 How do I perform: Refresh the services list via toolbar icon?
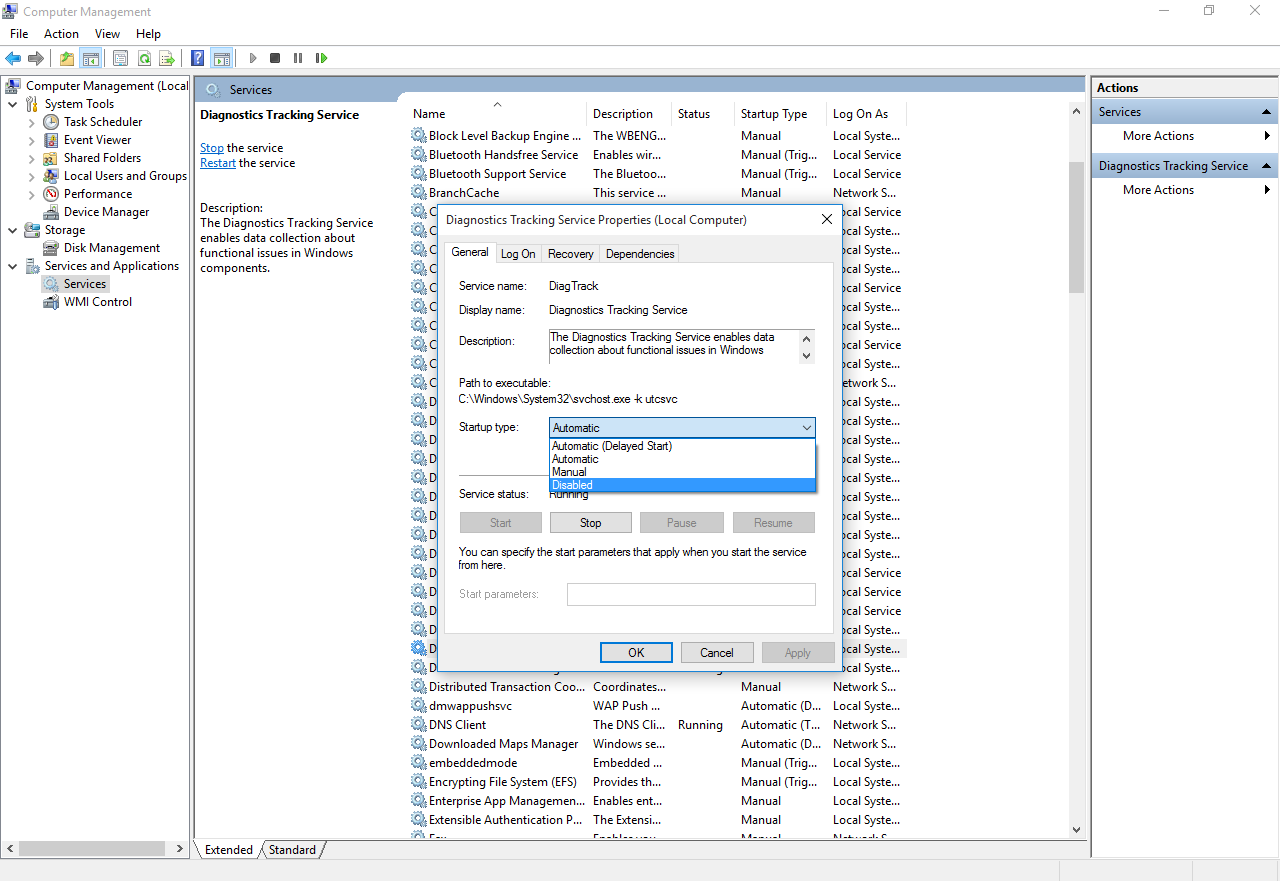pos(144,58)
